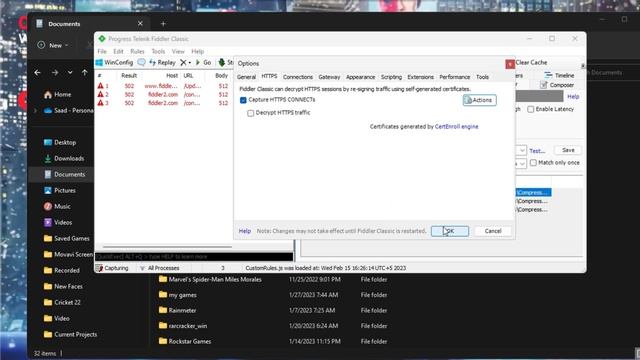
Task: Switch to the General tab in Options
Action: (247, 77)
